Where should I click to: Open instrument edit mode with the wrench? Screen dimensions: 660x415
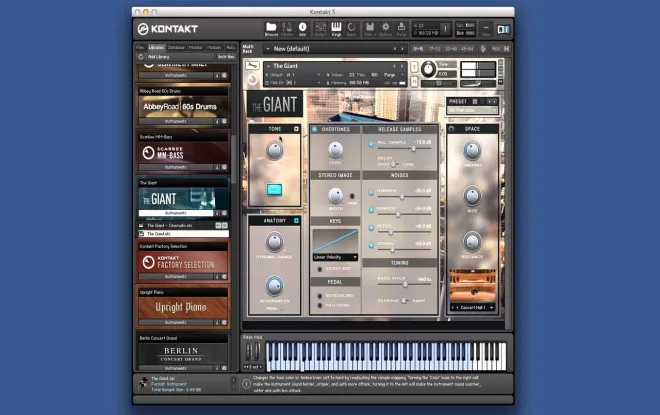pyautogui.click(x=252, y=65)
